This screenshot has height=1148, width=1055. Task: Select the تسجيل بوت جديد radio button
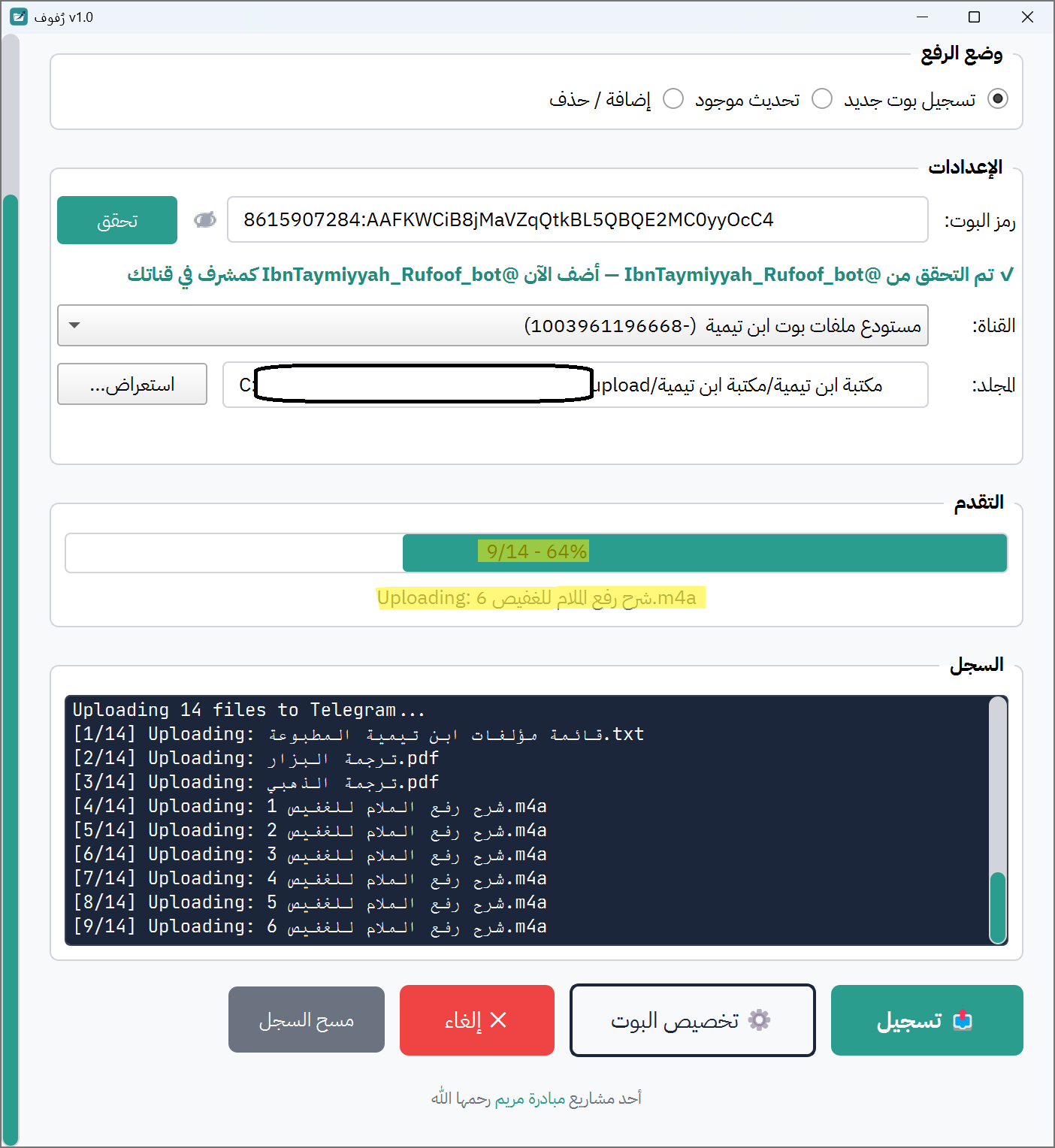998,98
